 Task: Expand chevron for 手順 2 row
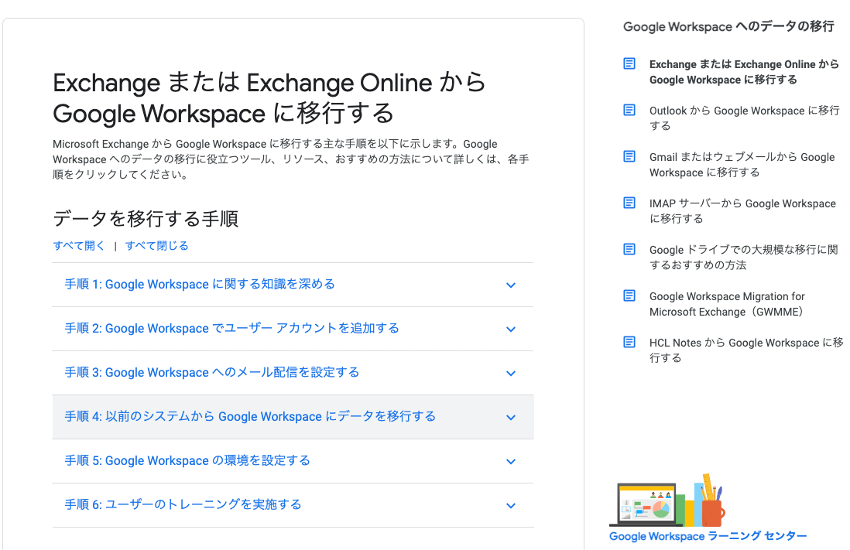(x=511, y=329)
